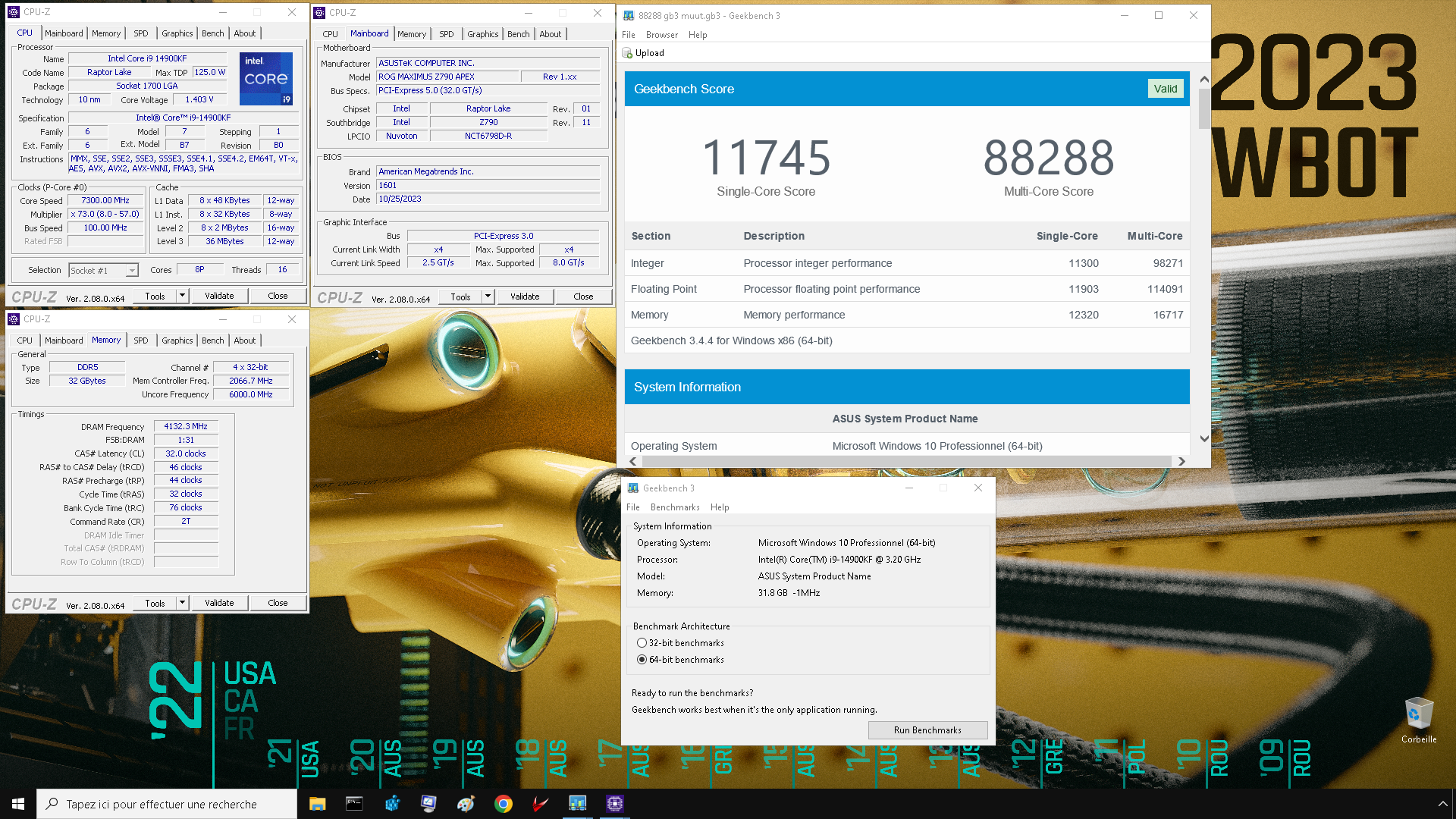1456x819 pixels.
Task: Click the Upload icon in Geekbench results
Action: [x=627, y=53]
